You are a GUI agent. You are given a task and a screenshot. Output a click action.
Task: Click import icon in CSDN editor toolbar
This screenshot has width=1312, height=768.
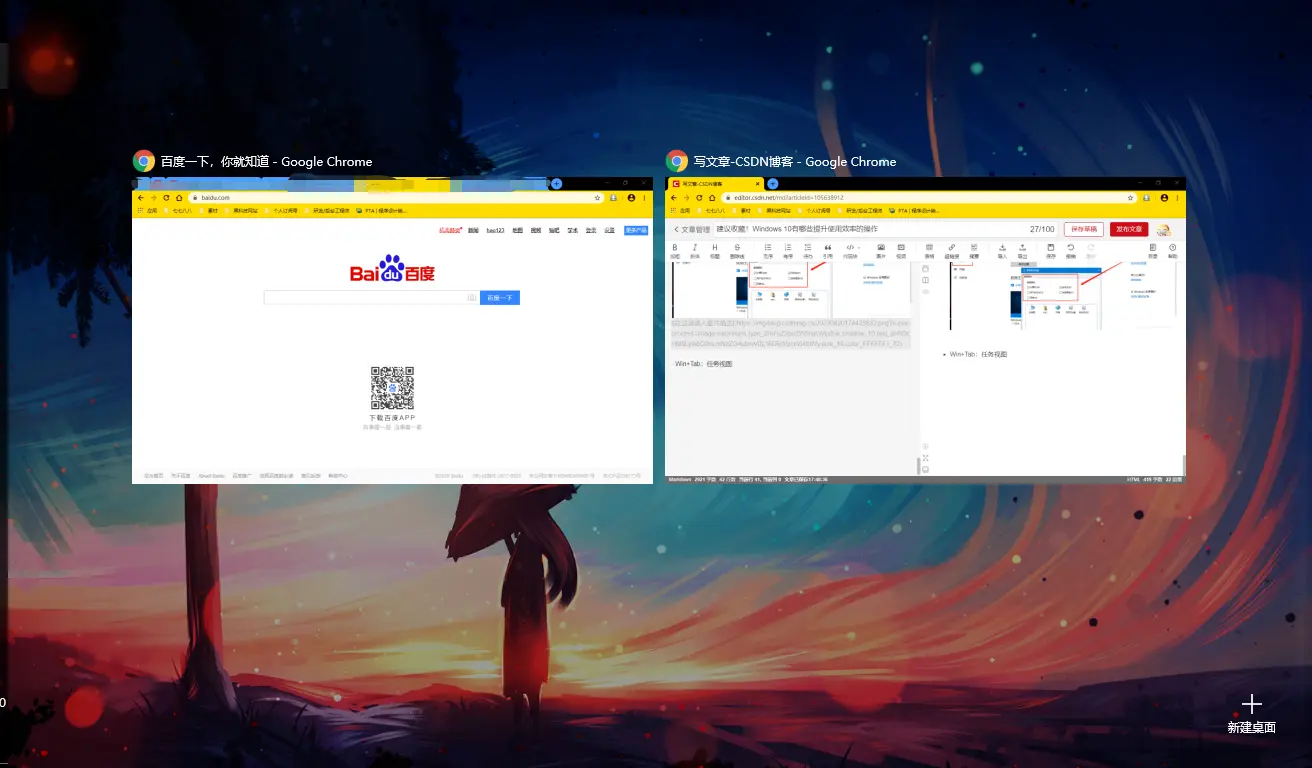(1003, 247)
